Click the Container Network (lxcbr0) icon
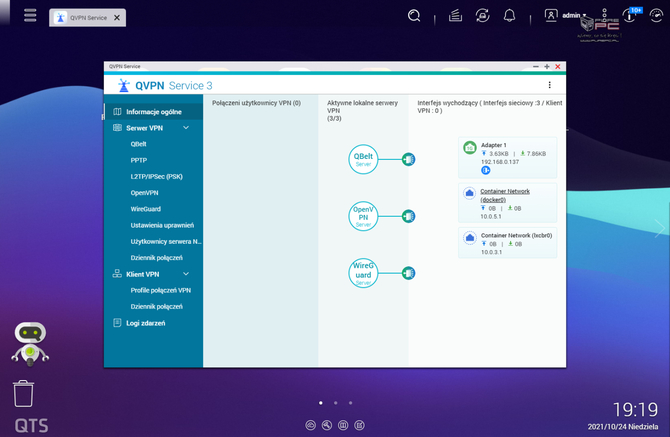The height and width of the screenshot is (437, 670). tap(470, 238)
